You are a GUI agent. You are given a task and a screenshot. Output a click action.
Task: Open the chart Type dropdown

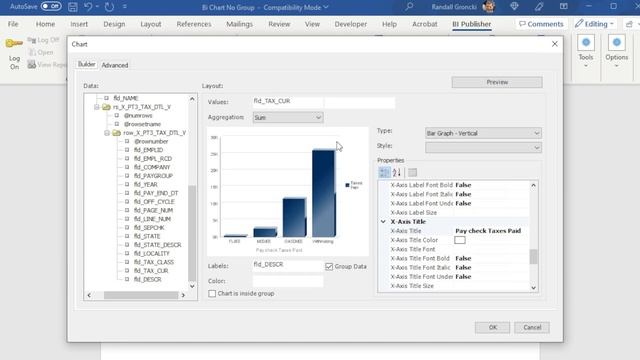coord(483,133)
